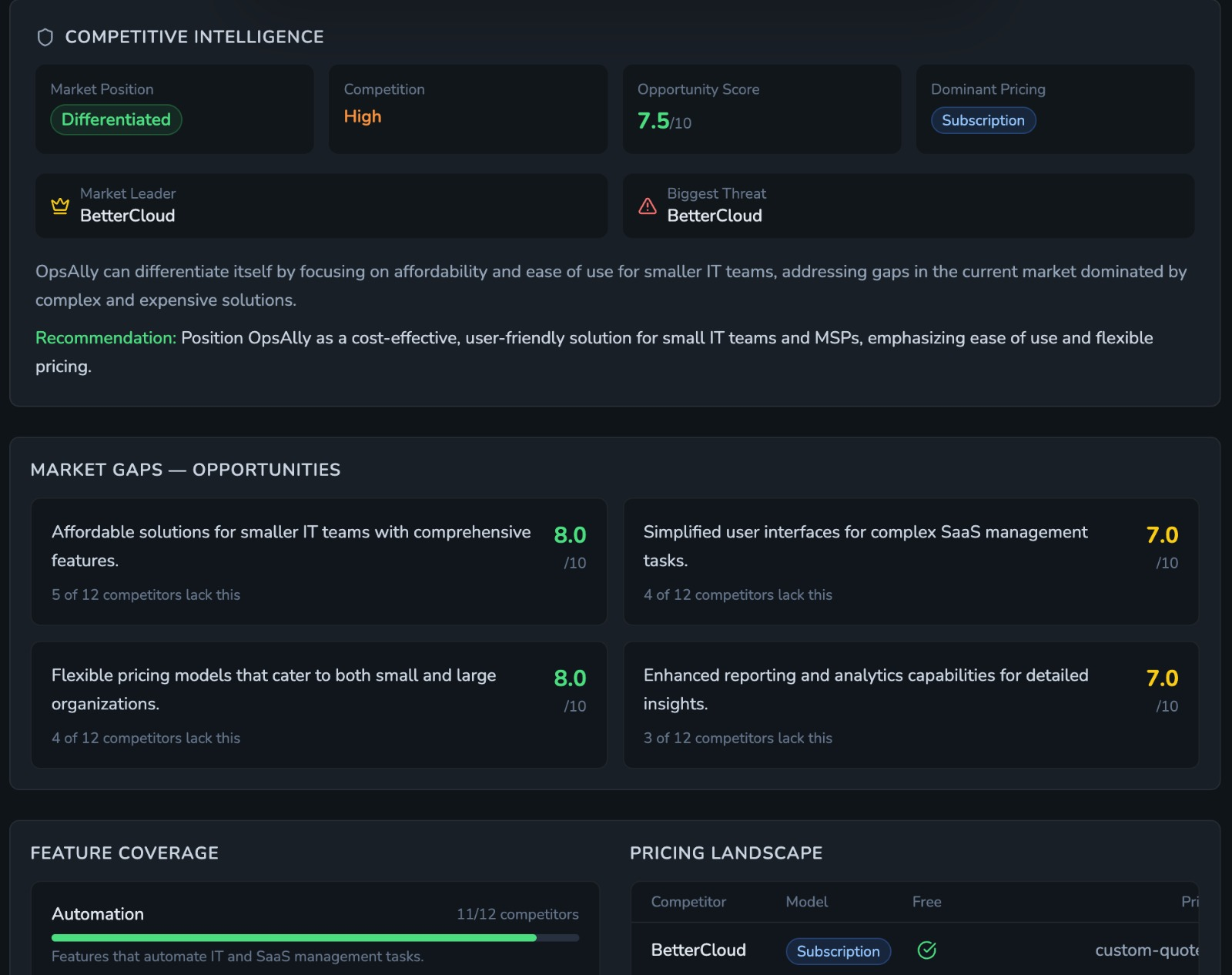Screen dimensions: 1232x975
Task: Click the crown icon for Market Leader
Action: tap(60, 206)
